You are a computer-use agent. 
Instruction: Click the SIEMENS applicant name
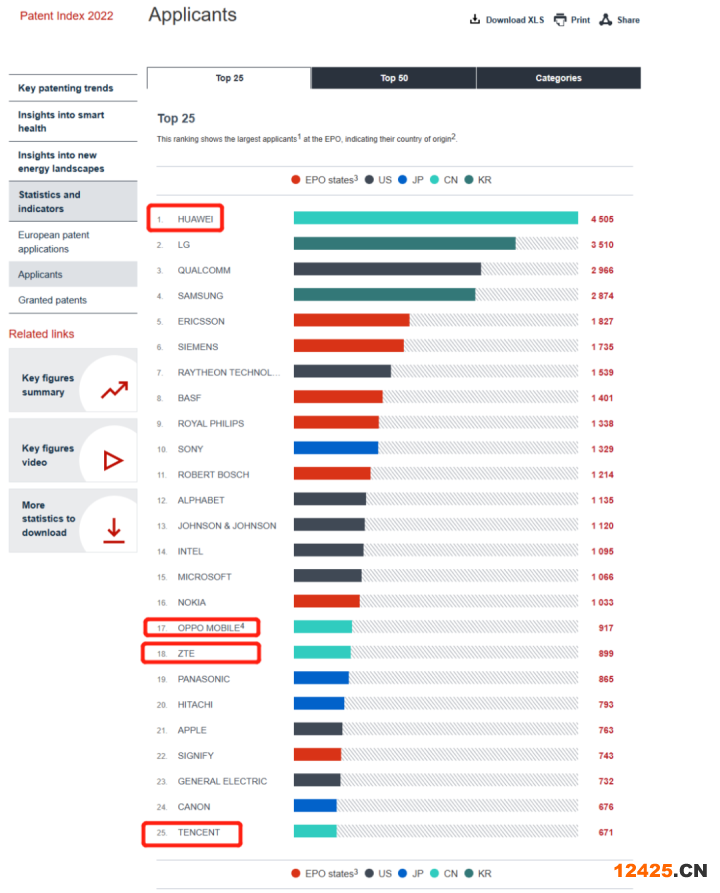coord(198,347)
